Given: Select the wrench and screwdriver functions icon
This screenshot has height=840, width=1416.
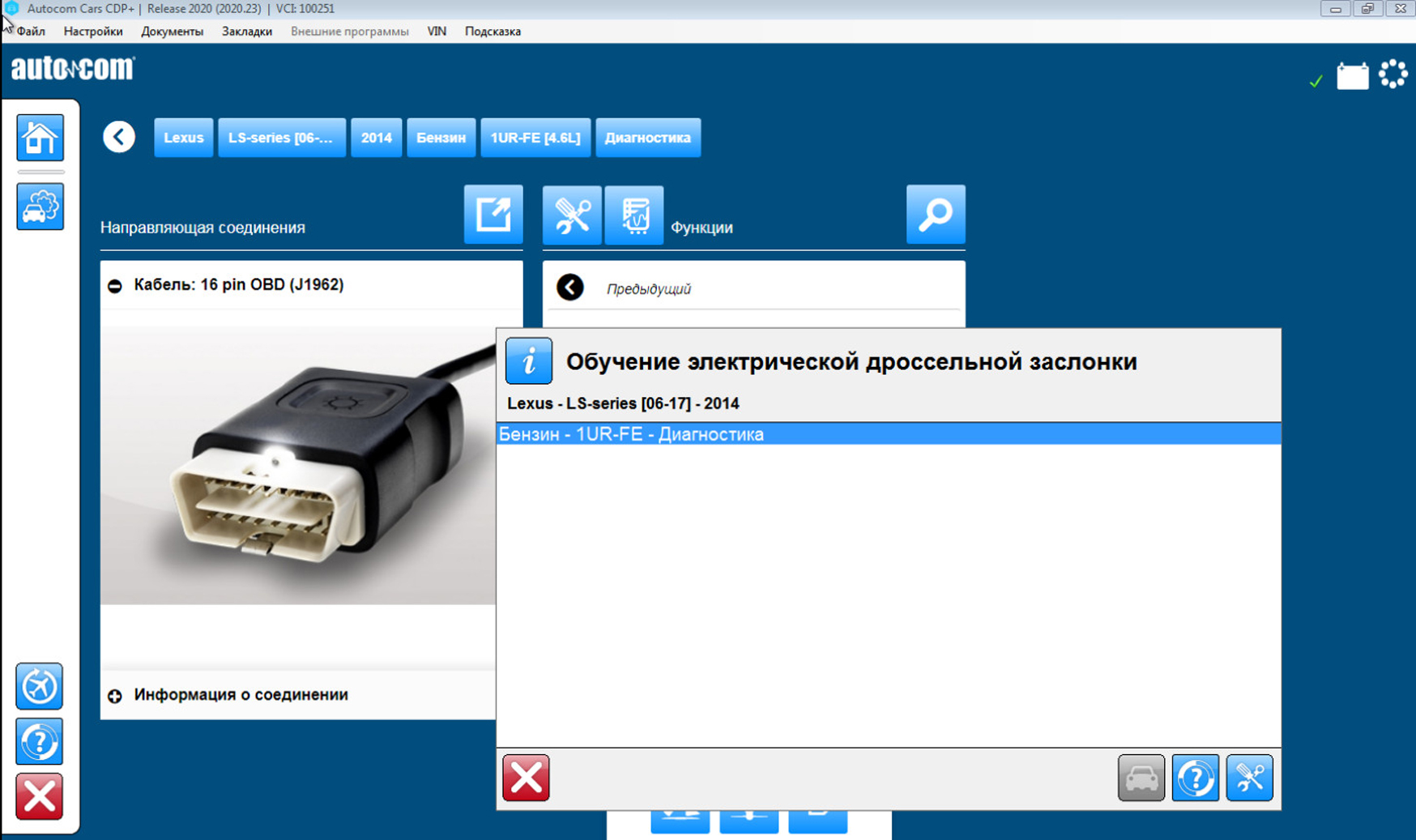Looking at the screenshot, I should [572, 215].
